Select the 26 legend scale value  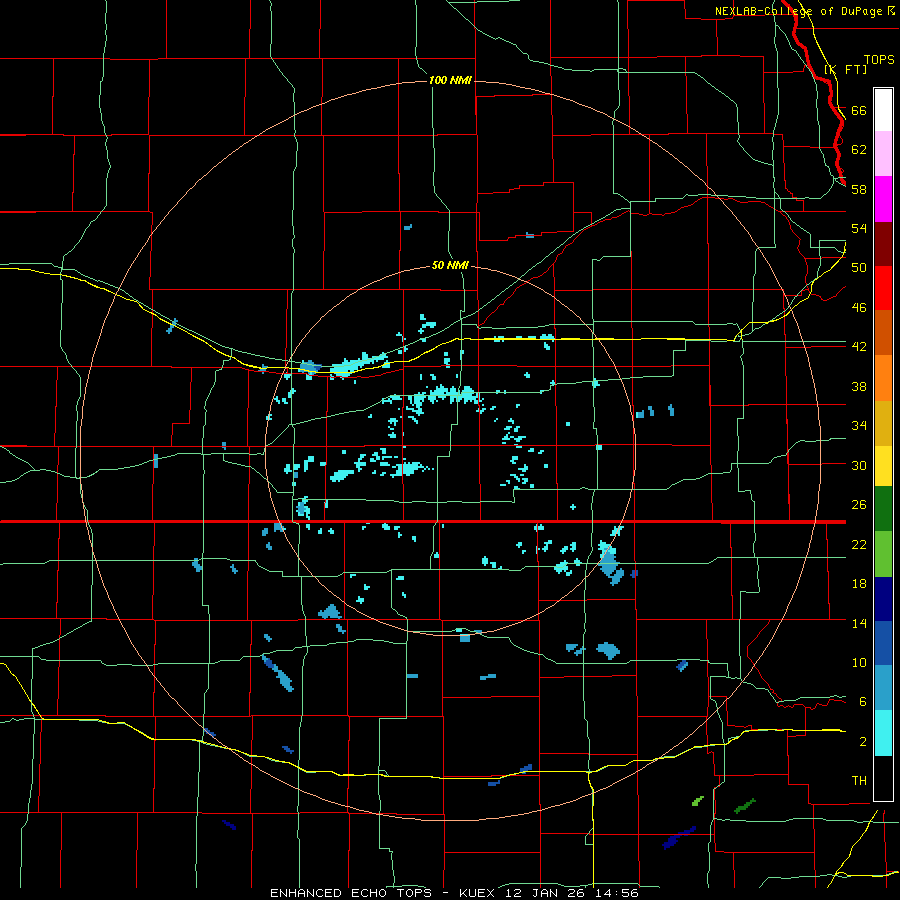(x=859, y=505)
